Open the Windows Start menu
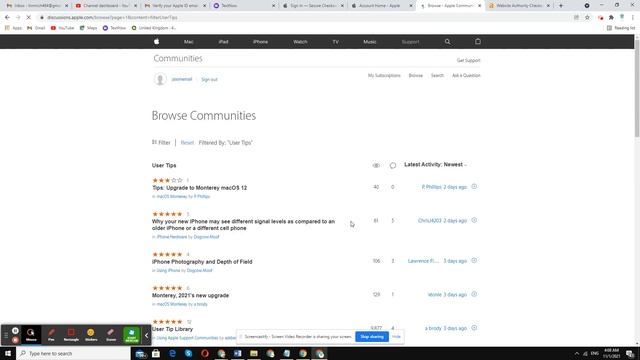Screen dimensions: 640x360 point(8,353)
